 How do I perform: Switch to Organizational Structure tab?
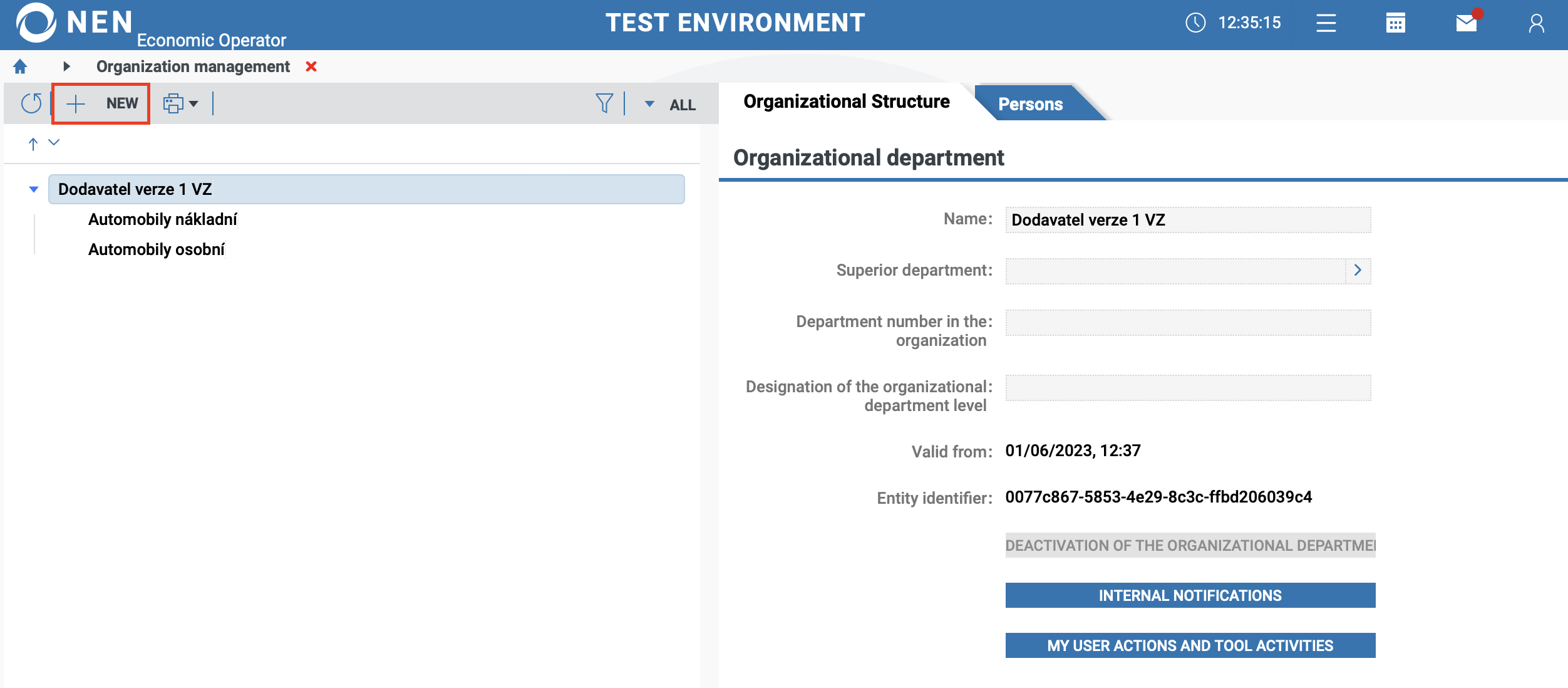[x=847, y=102]
